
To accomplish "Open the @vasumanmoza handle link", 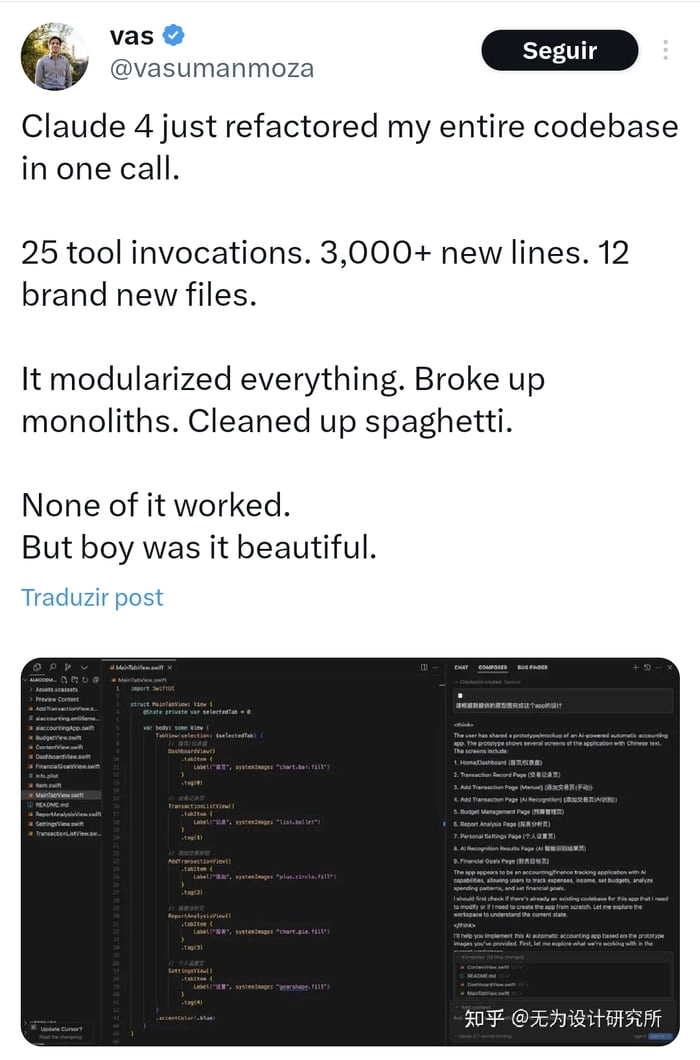I will coord(210,68).
